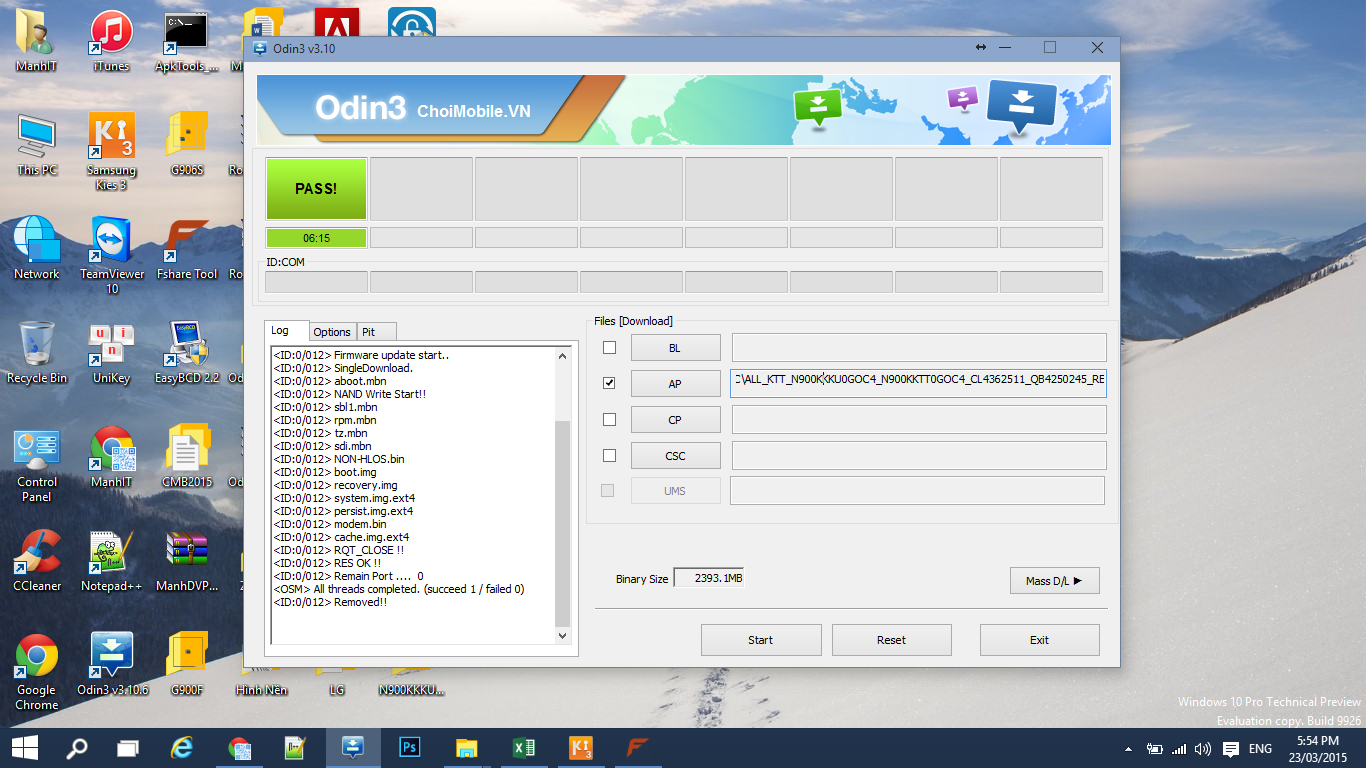The width and height of the screenshot is (1366, 768).
Task: Open the Control Panel desktop icon
Action: (37, 465)
